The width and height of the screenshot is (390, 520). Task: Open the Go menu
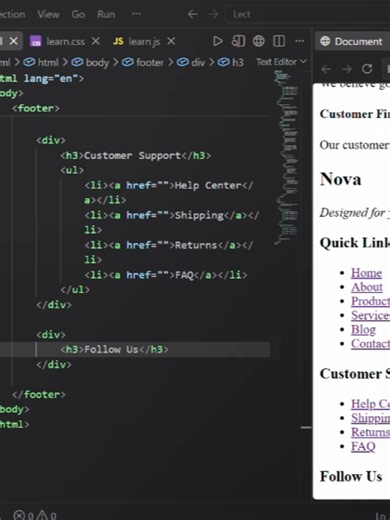tap(78, 14)
